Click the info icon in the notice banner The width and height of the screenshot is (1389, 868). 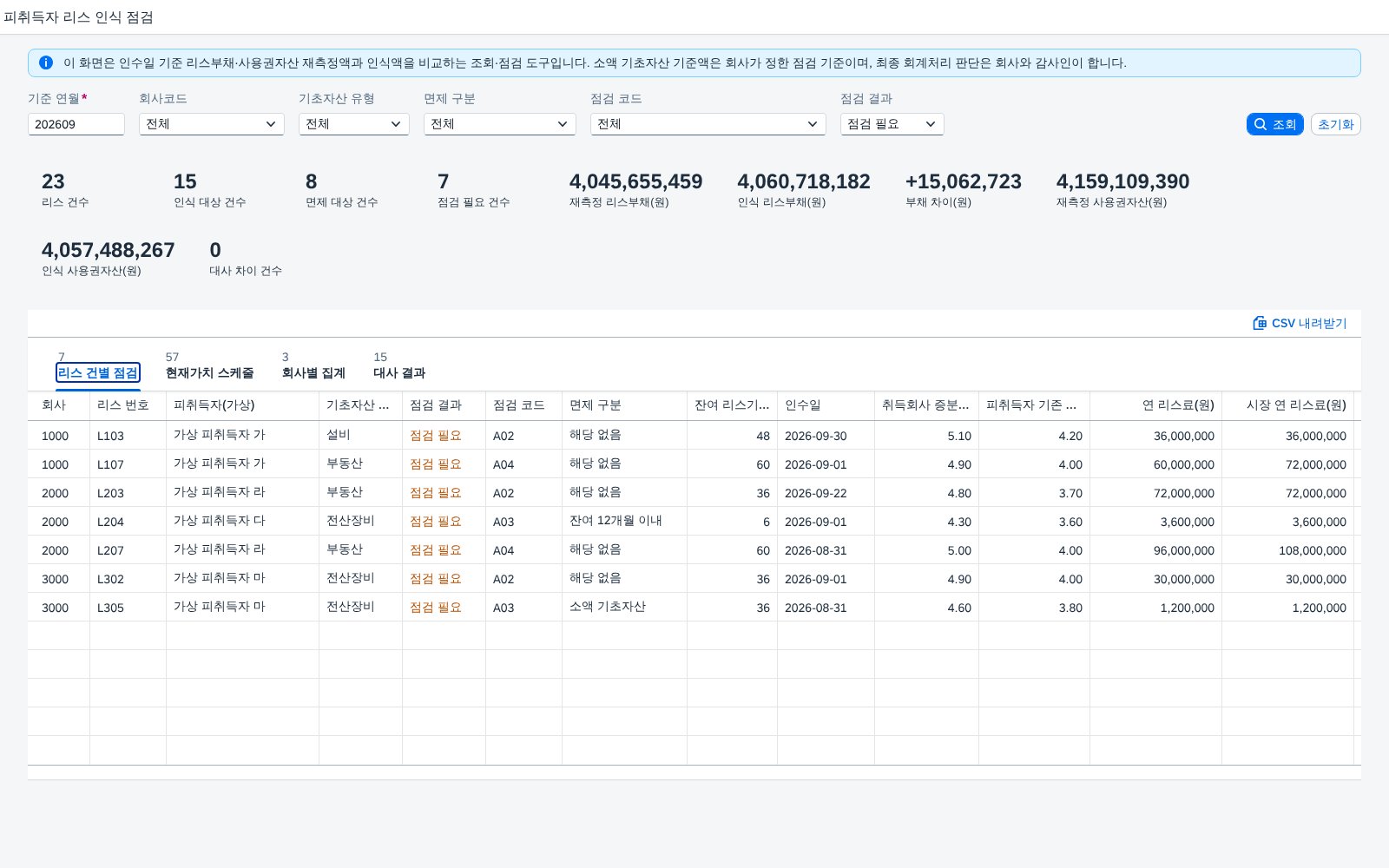pyautogui.click(x=46, y=62)
